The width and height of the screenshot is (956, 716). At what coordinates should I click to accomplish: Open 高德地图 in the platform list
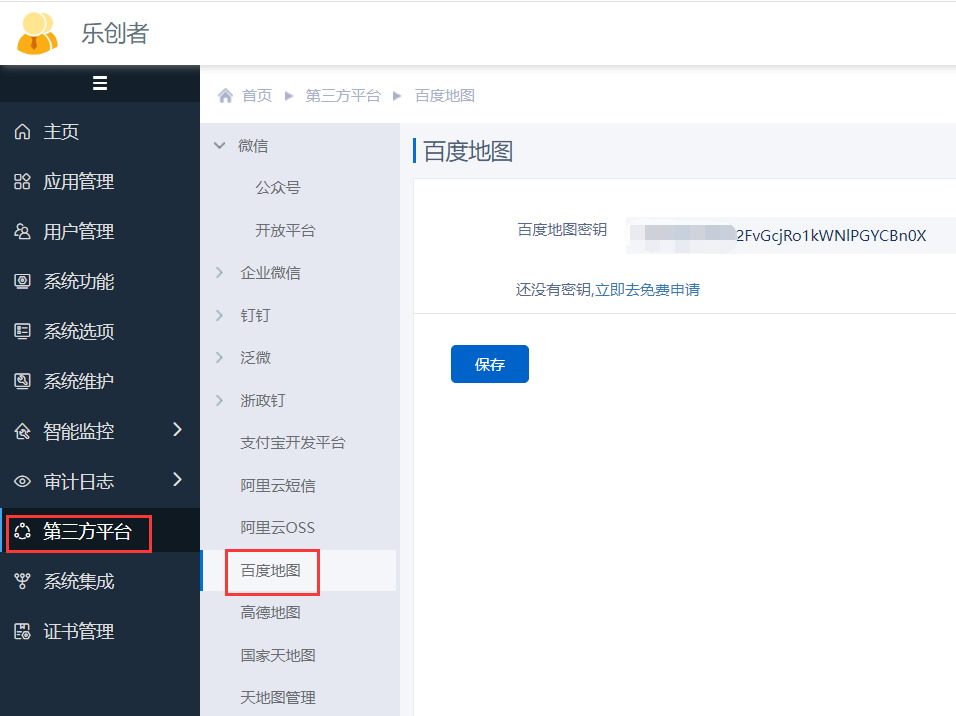click(x=270, y=613)
